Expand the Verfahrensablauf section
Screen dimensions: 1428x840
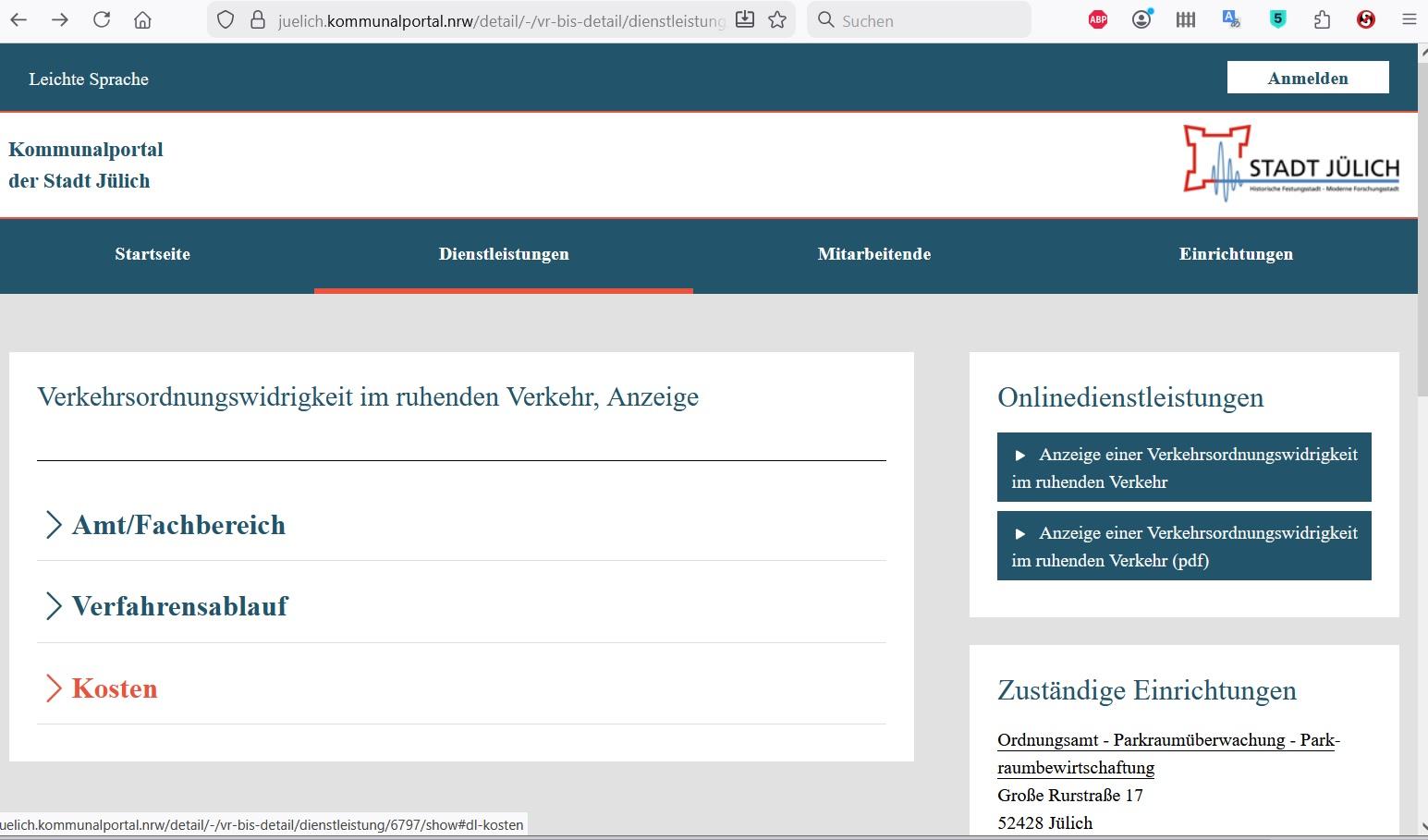(179, 606)
